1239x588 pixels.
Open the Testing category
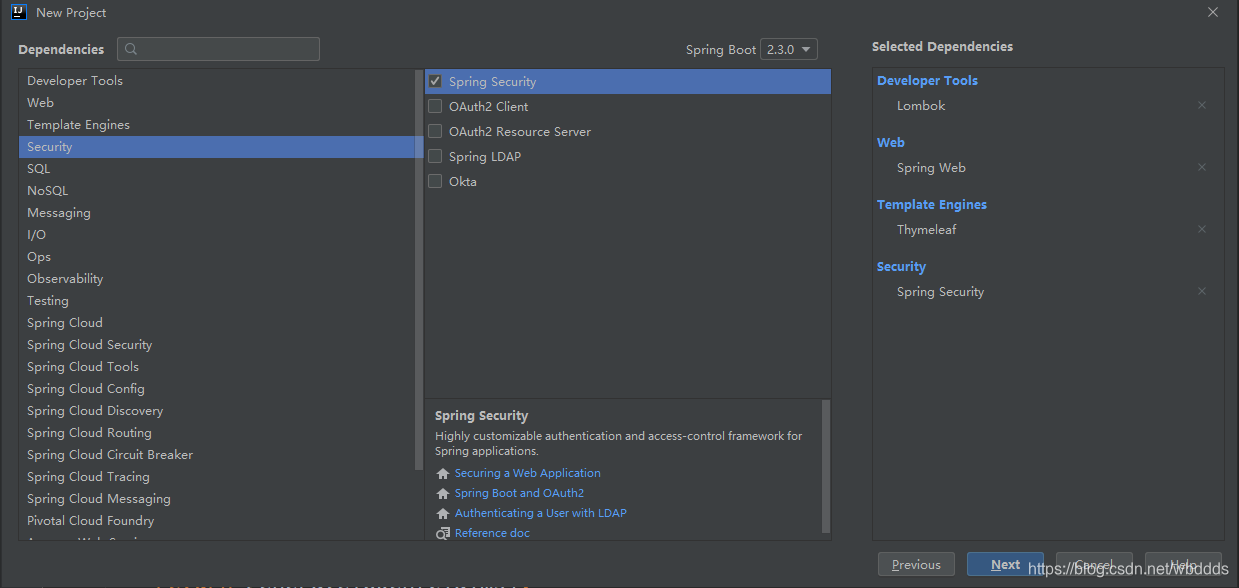tap(47, 300)
